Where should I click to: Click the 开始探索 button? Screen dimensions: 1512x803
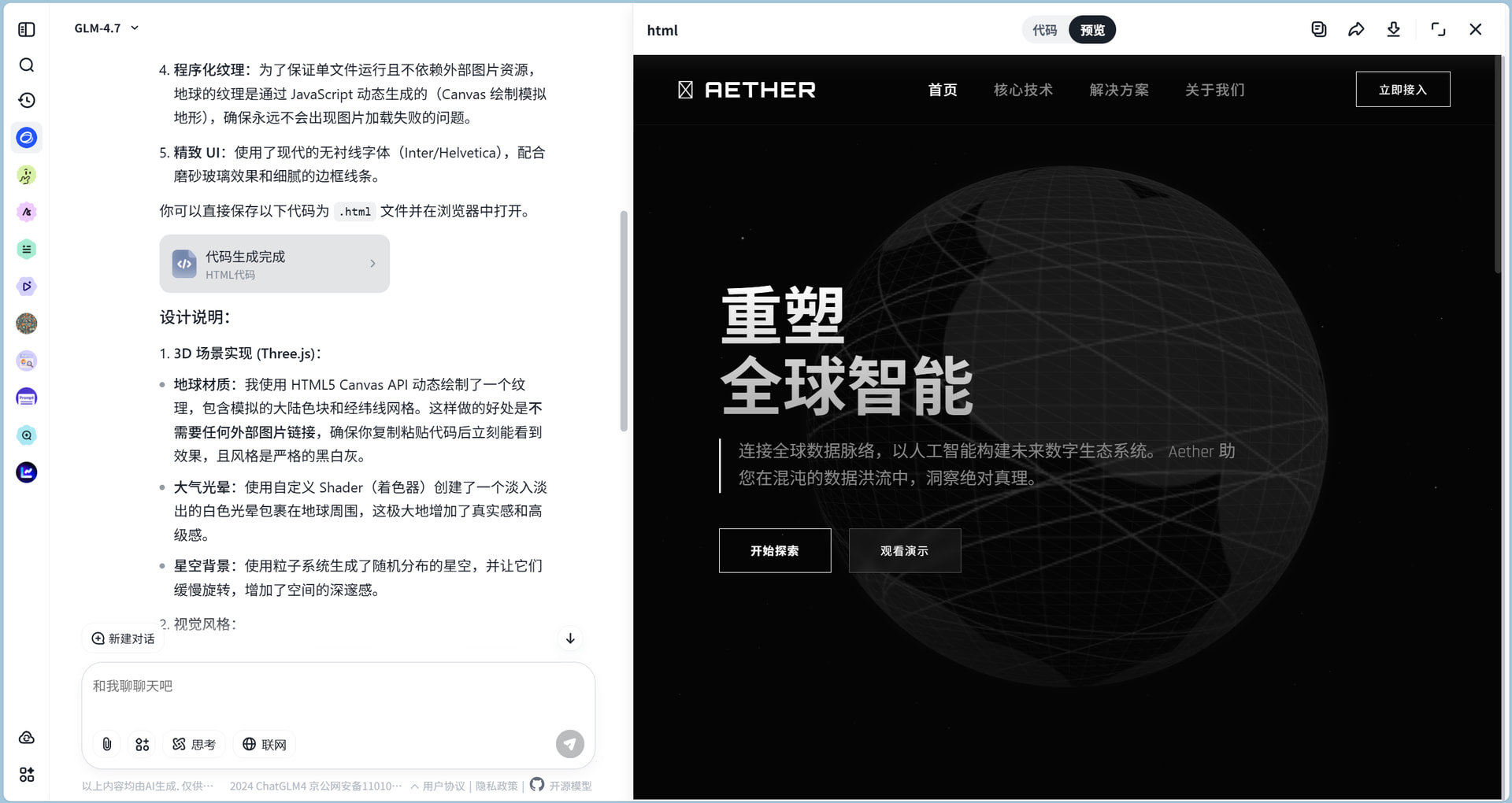(x=774, y=550)
